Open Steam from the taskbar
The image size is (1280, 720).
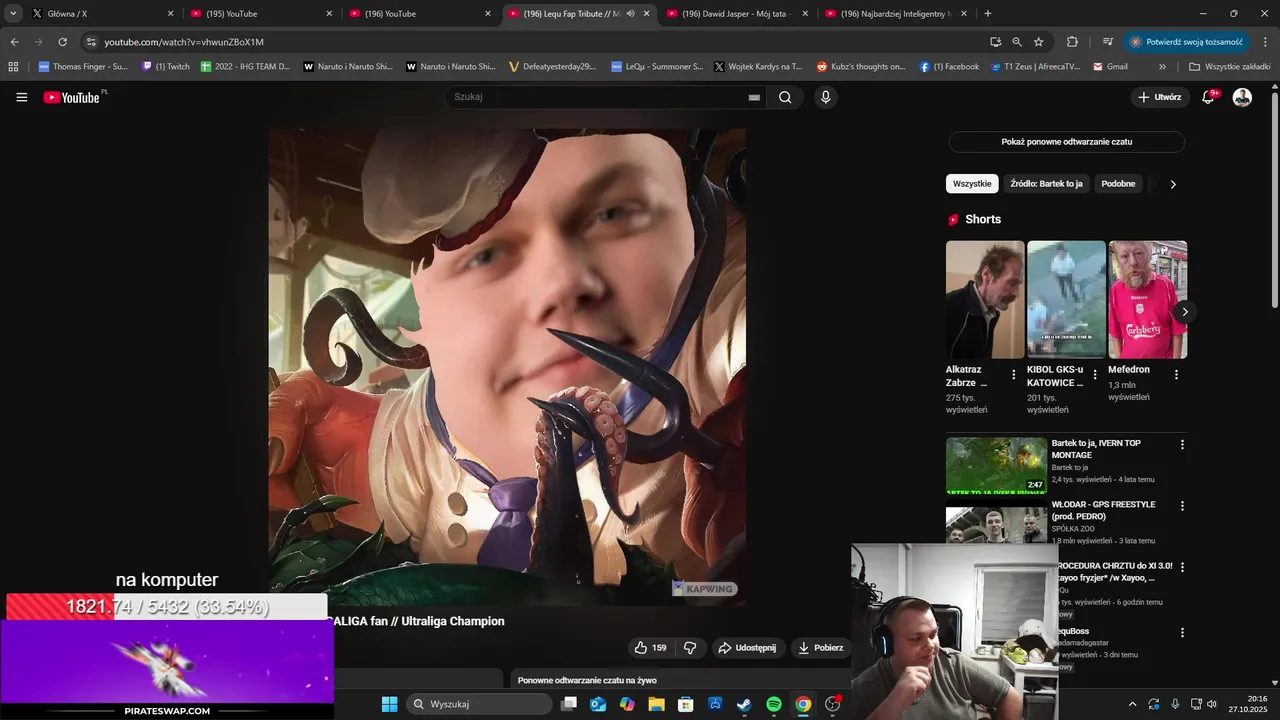(745, 704)
